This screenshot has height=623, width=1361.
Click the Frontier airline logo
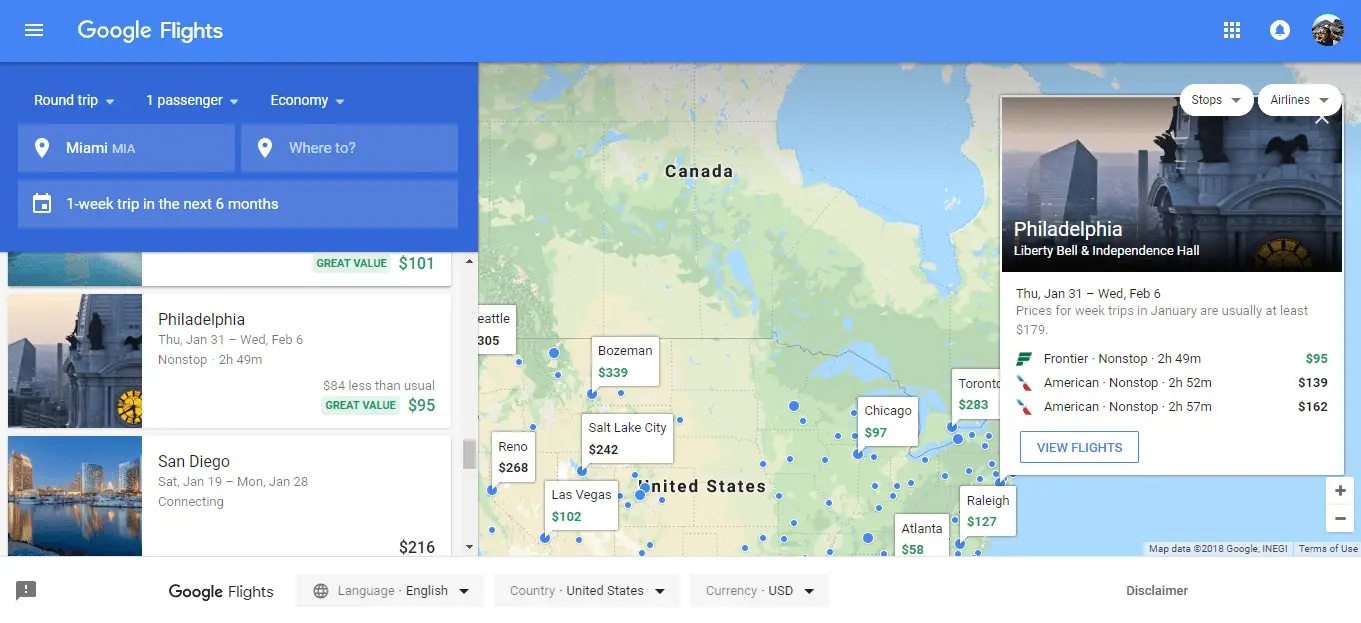coord(1024,359)
